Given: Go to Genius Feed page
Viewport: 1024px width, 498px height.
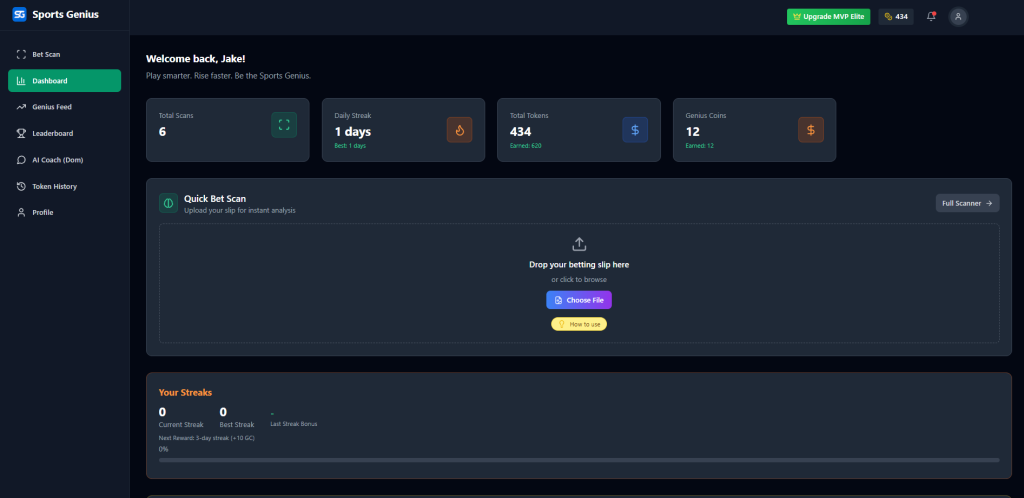Looking at the screenshot, I should 51,107.
